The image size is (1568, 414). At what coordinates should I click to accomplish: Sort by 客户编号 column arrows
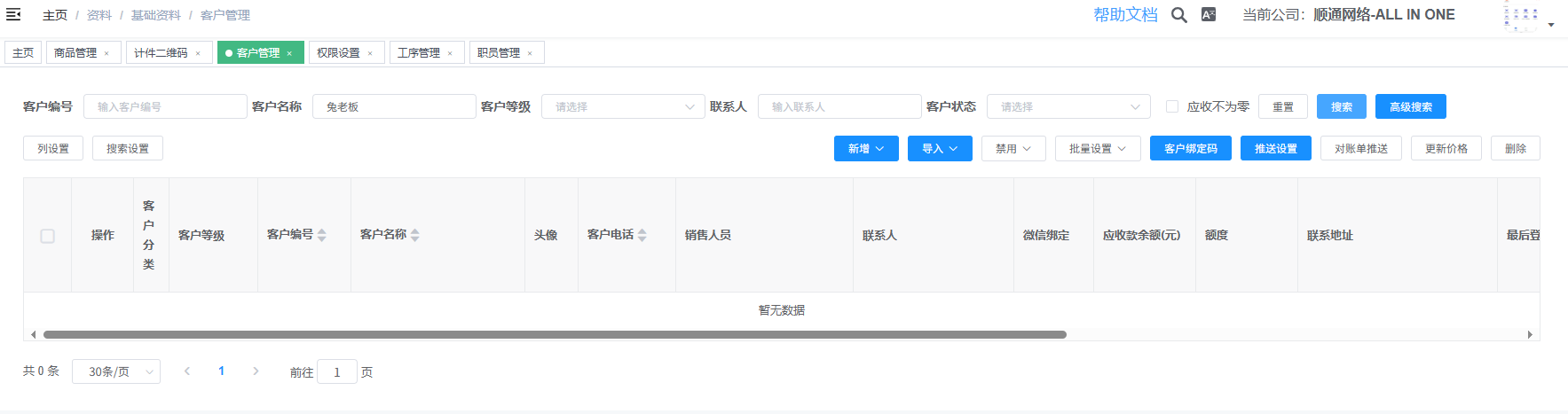pos(322,235)
